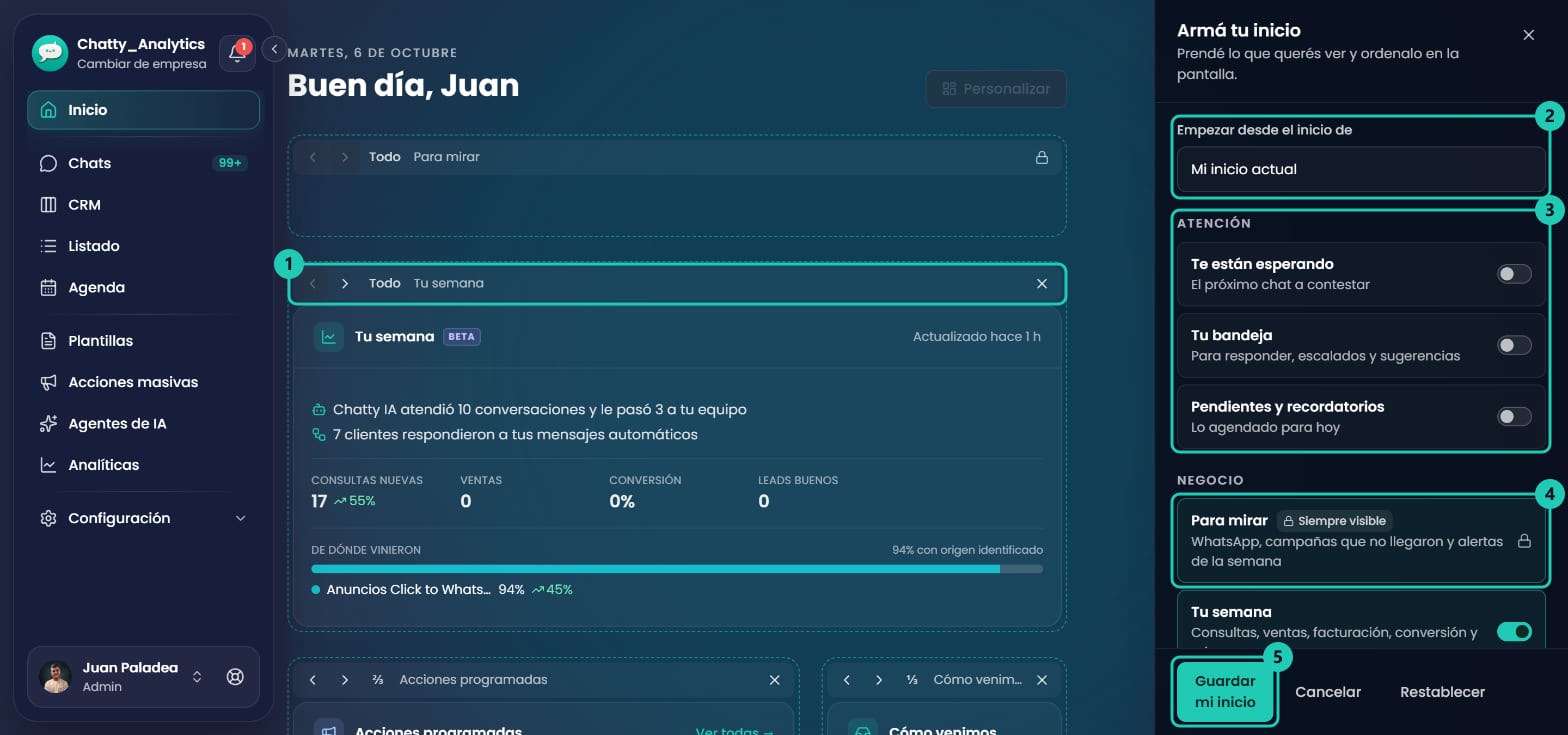This screenshot has width=1568, height=735.
Task: Open Plantillas in the sidebar
Action: pyautogui.click(x=143, y=341)
